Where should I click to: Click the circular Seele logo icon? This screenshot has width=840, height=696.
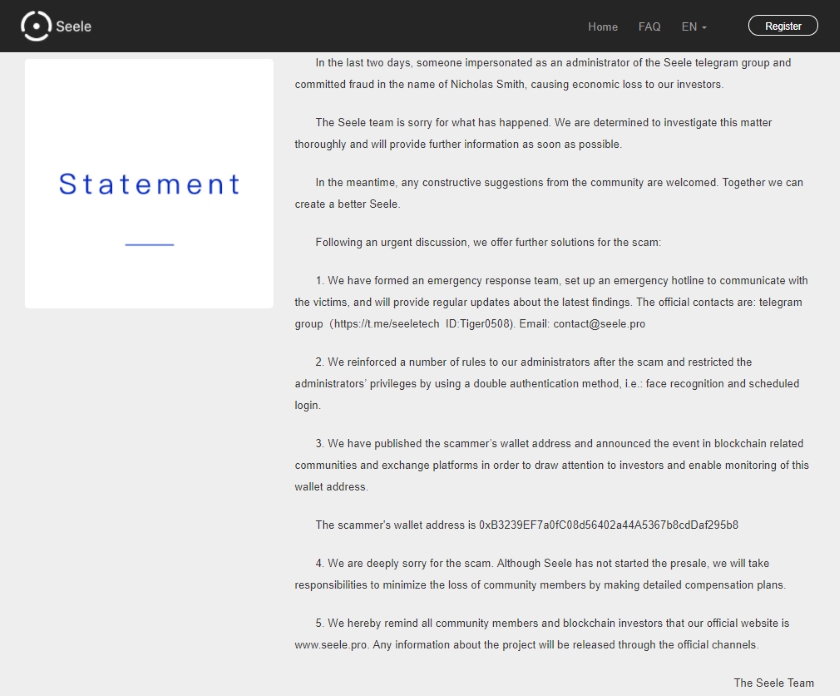(36, 26)
